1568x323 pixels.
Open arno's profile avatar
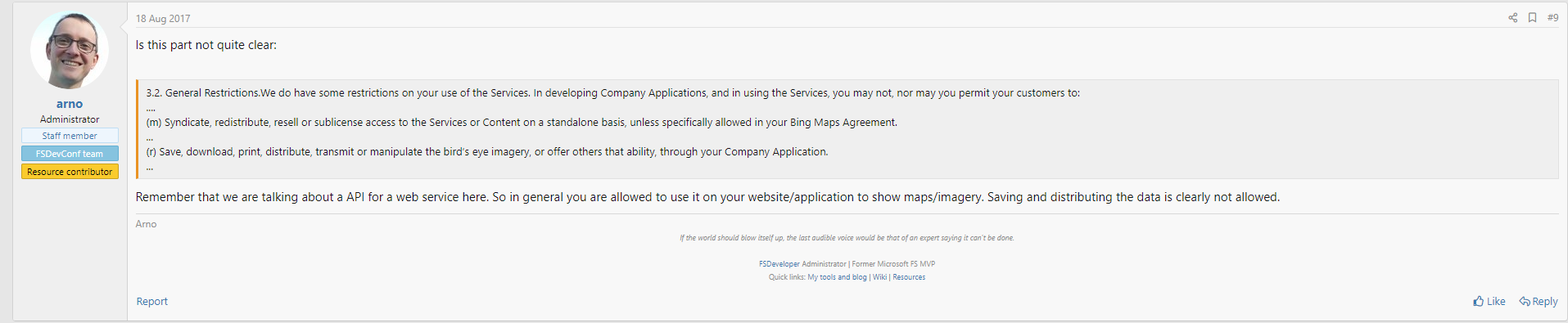pyautogui.click(x=70, y=50)
